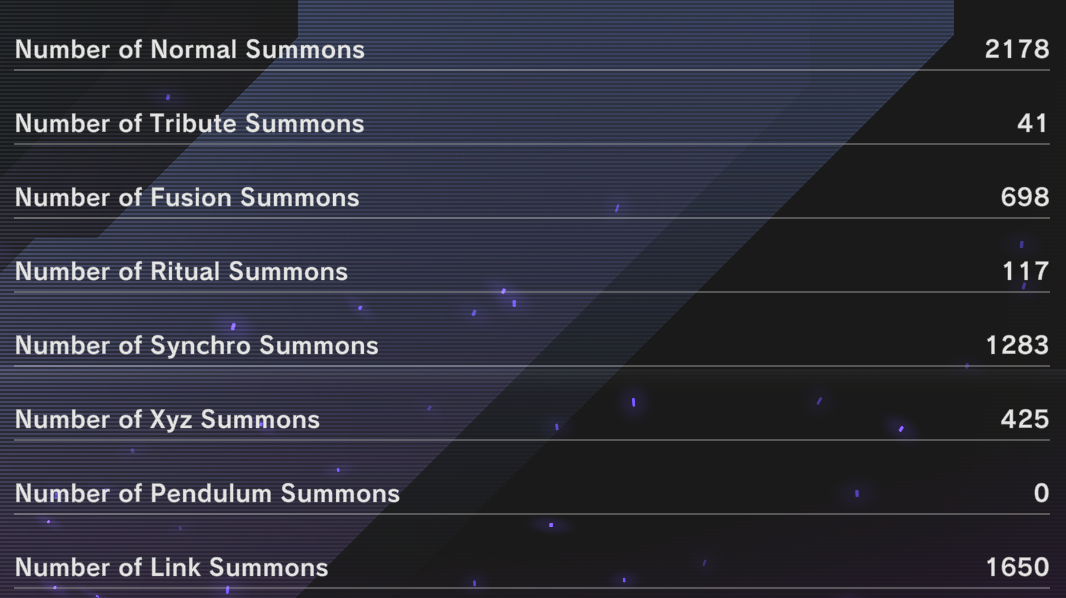This screenshot has height=598, width=1066.
Task: Click the 117 ritual summons count
Action: [1025, 272]
